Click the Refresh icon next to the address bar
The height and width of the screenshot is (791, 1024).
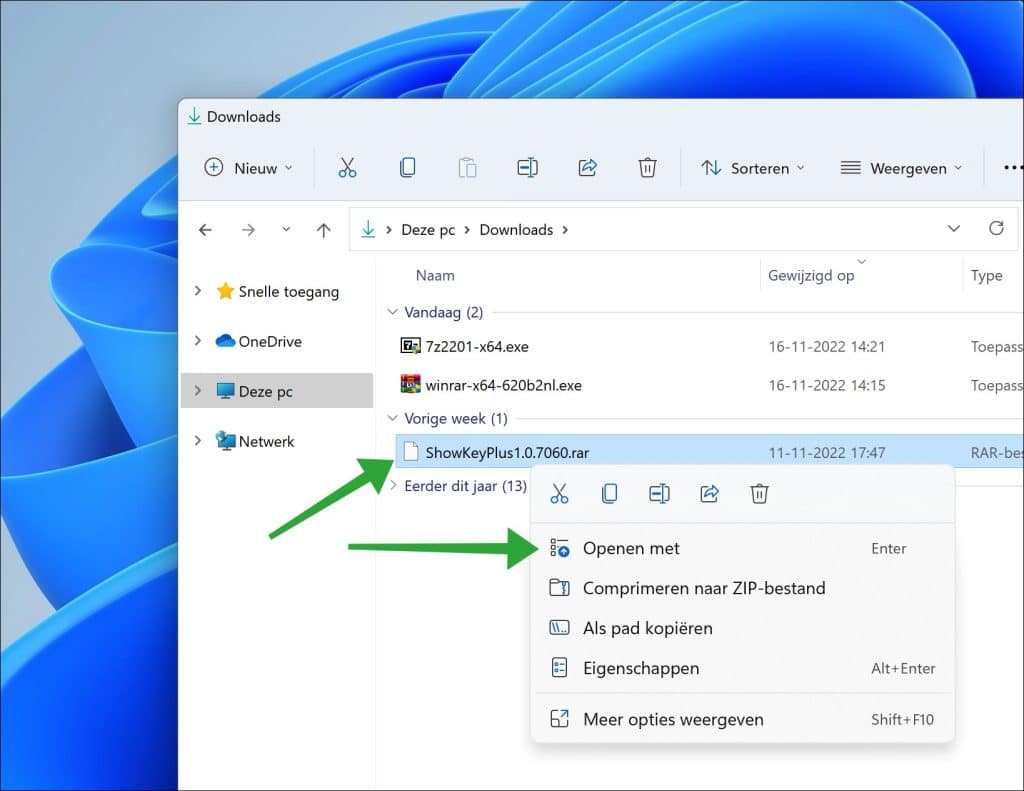click(x=996, y=229)
